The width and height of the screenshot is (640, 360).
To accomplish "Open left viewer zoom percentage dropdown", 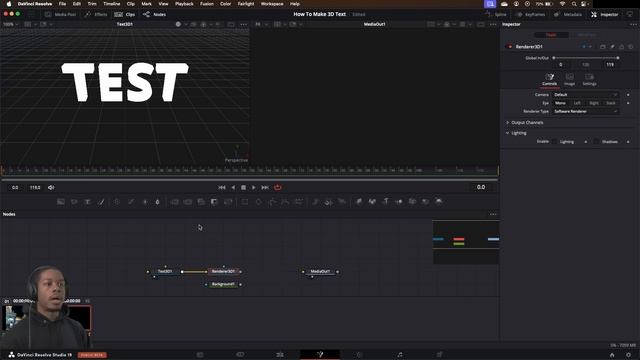I will (x=11, y=24).
